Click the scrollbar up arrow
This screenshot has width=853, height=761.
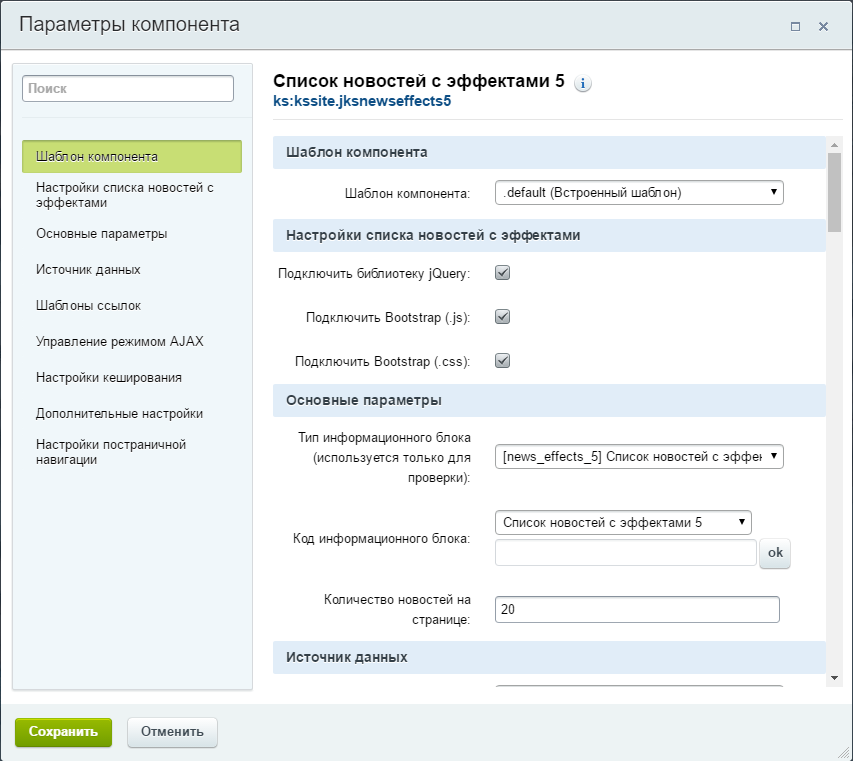[x=834, y=145]
